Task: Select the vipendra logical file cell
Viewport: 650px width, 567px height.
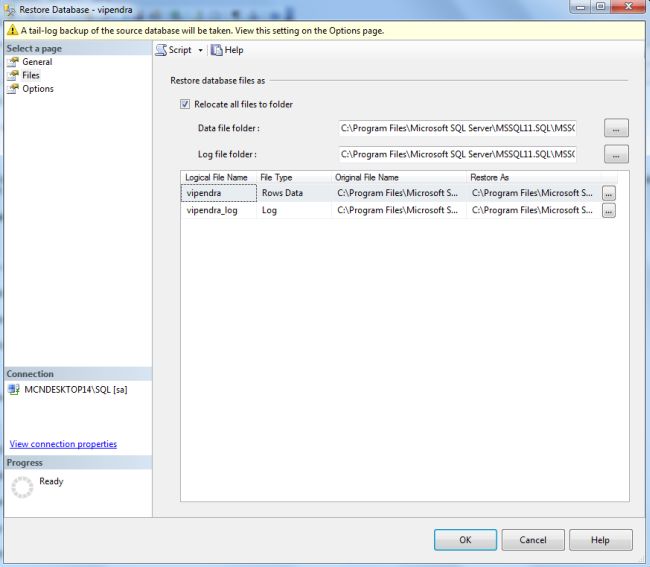Action: 219,193
